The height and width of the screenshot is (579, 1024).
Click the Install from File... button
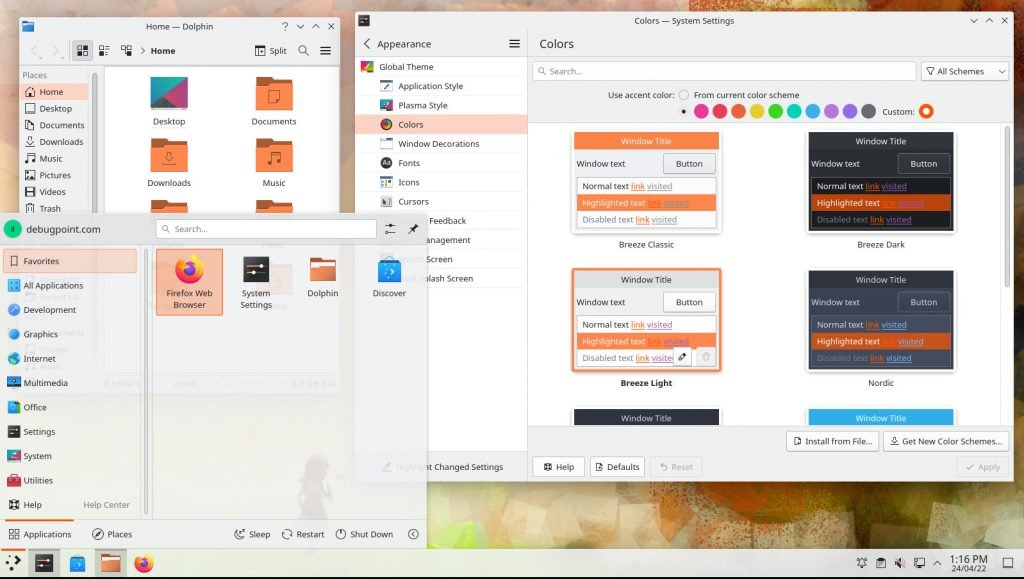833,441
